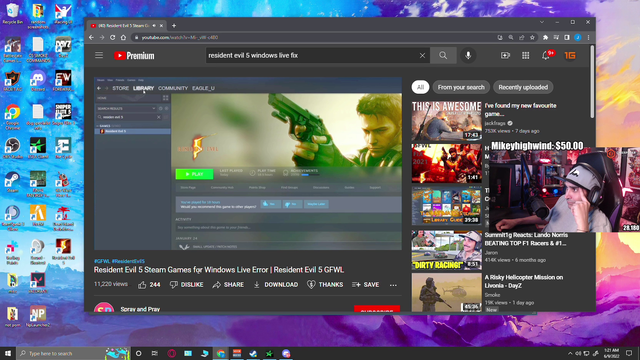Reload the page in Chrome

[113, 38]
